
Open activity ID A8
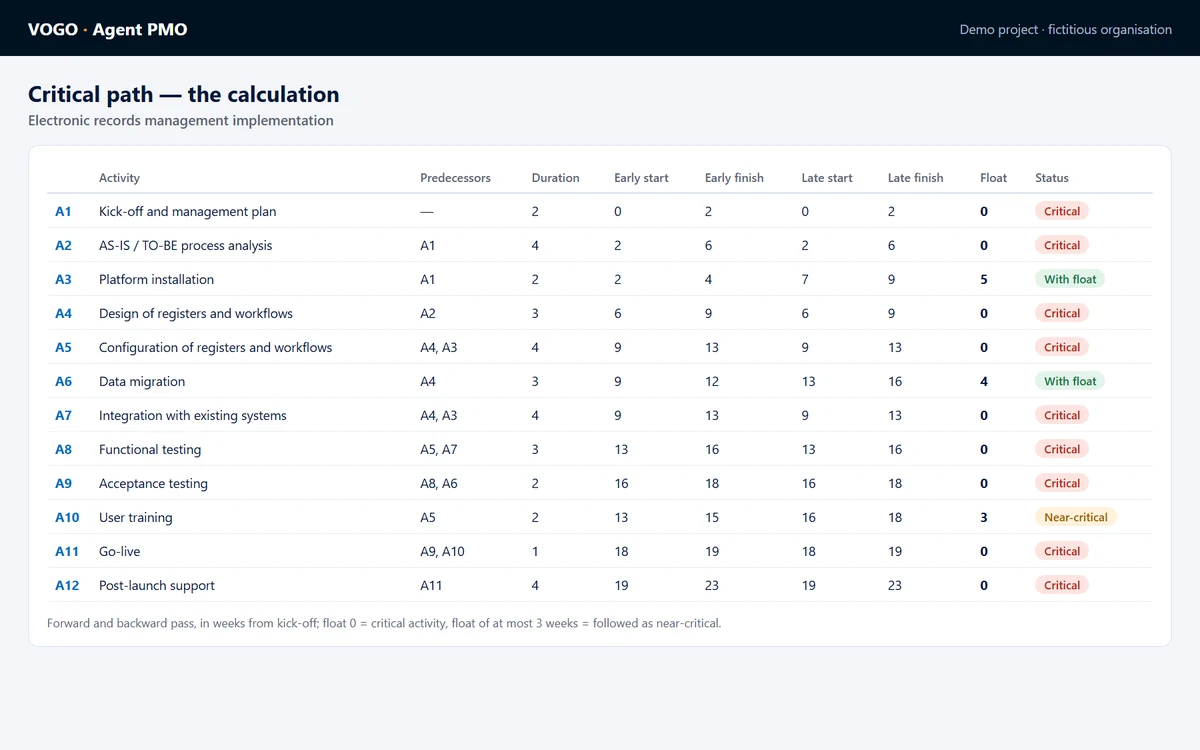[63, 449]
